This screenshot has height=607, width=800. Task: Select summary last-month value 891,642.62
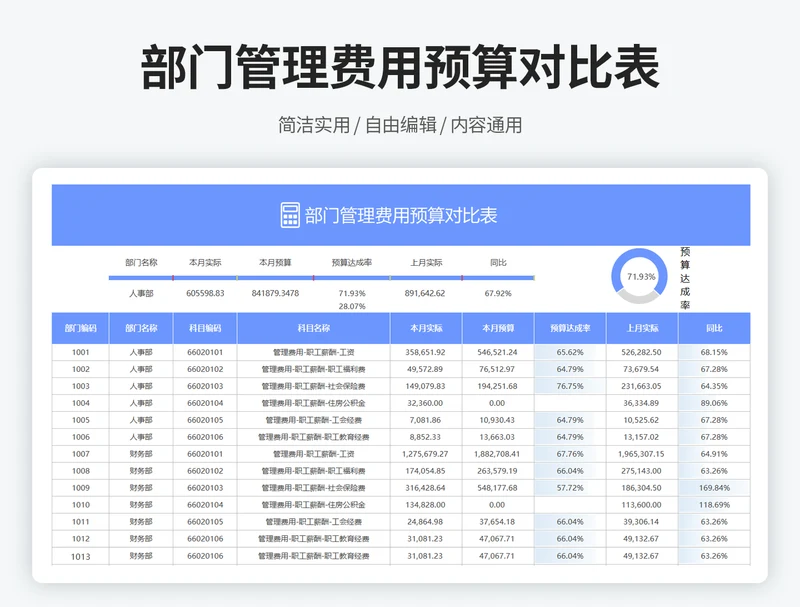[424, 293]
